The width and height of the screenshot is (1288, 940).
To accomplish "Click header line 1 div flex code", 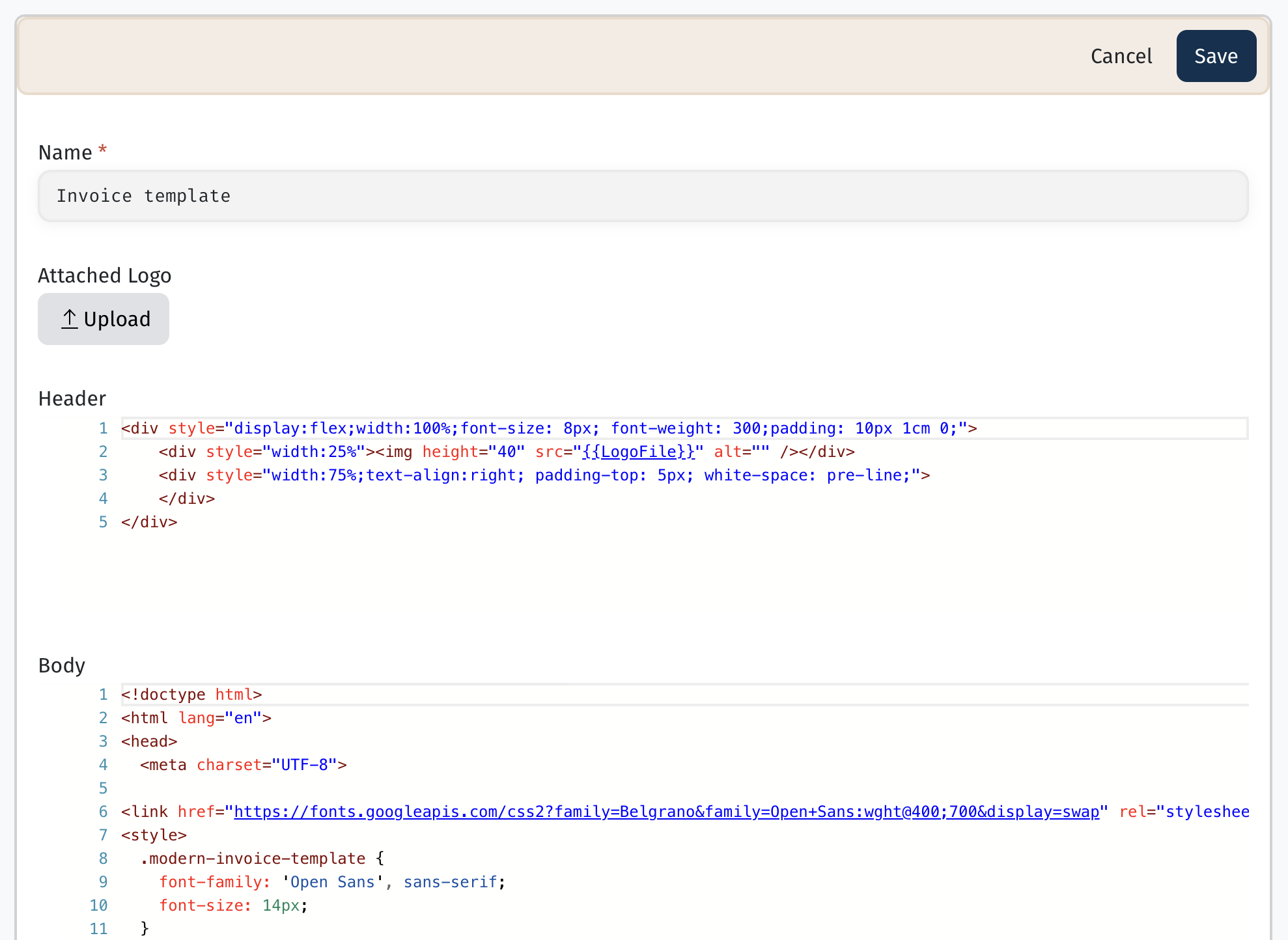I will point(549,428).
